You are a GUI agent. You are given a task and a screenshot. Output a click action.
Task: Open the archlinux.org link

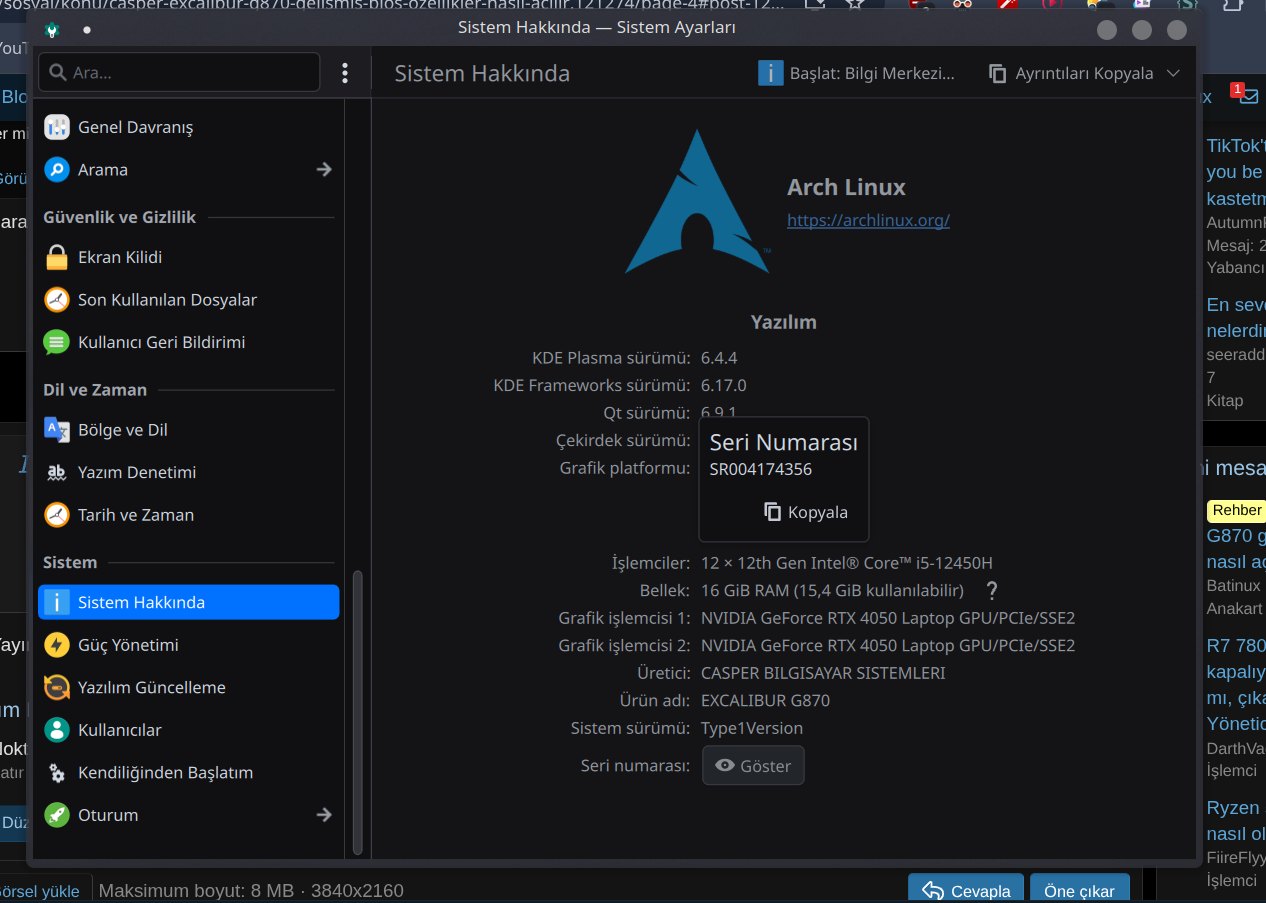[868, 220]
